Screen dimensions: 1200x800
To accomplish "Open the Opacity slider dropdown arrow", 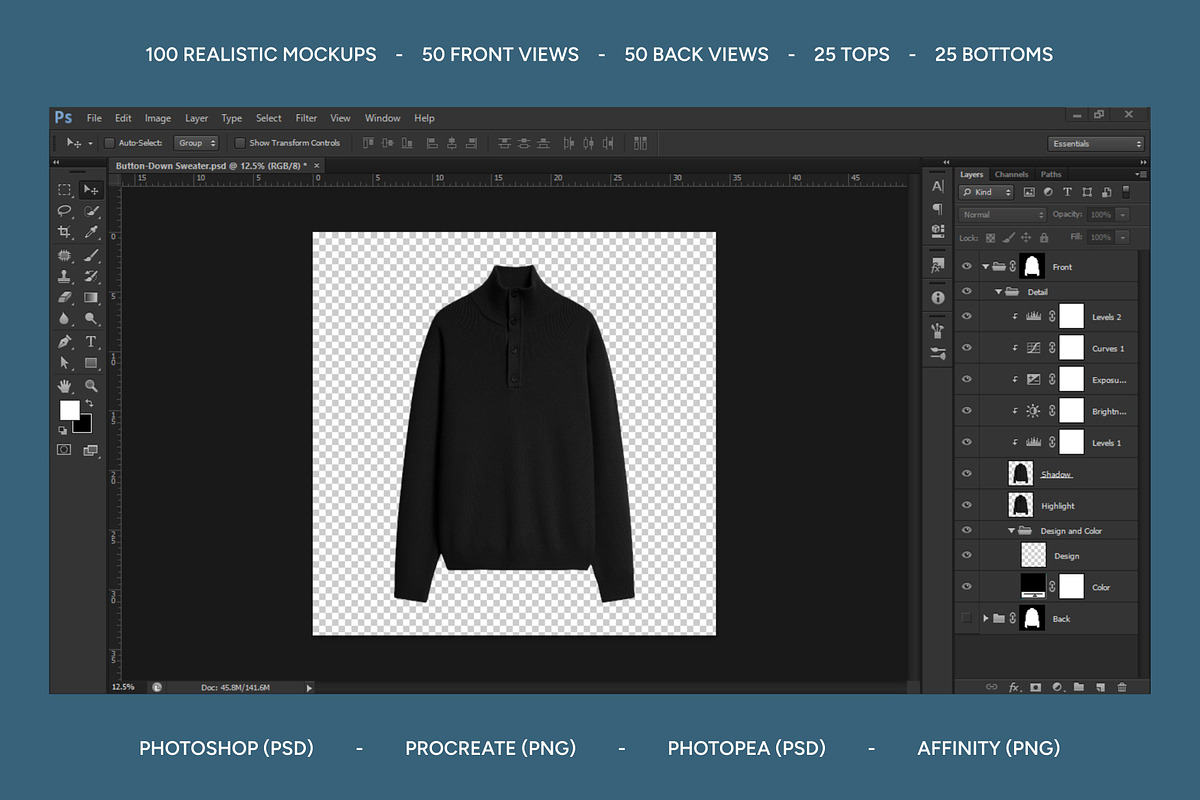I will (x=1123, y=214).
